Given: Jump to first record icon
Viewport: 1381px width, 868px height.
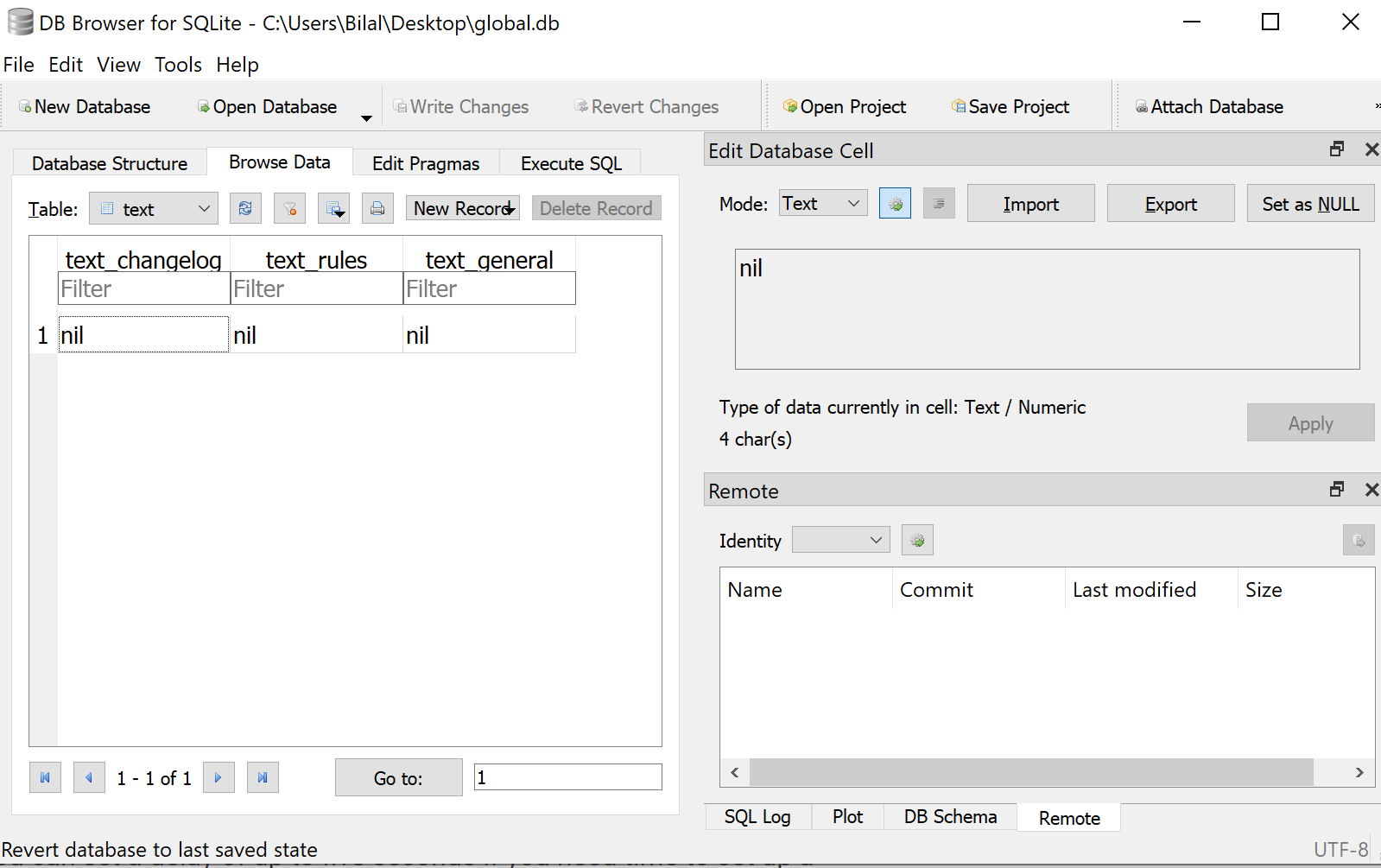Looking at the screenshot, I should point(45,777).
